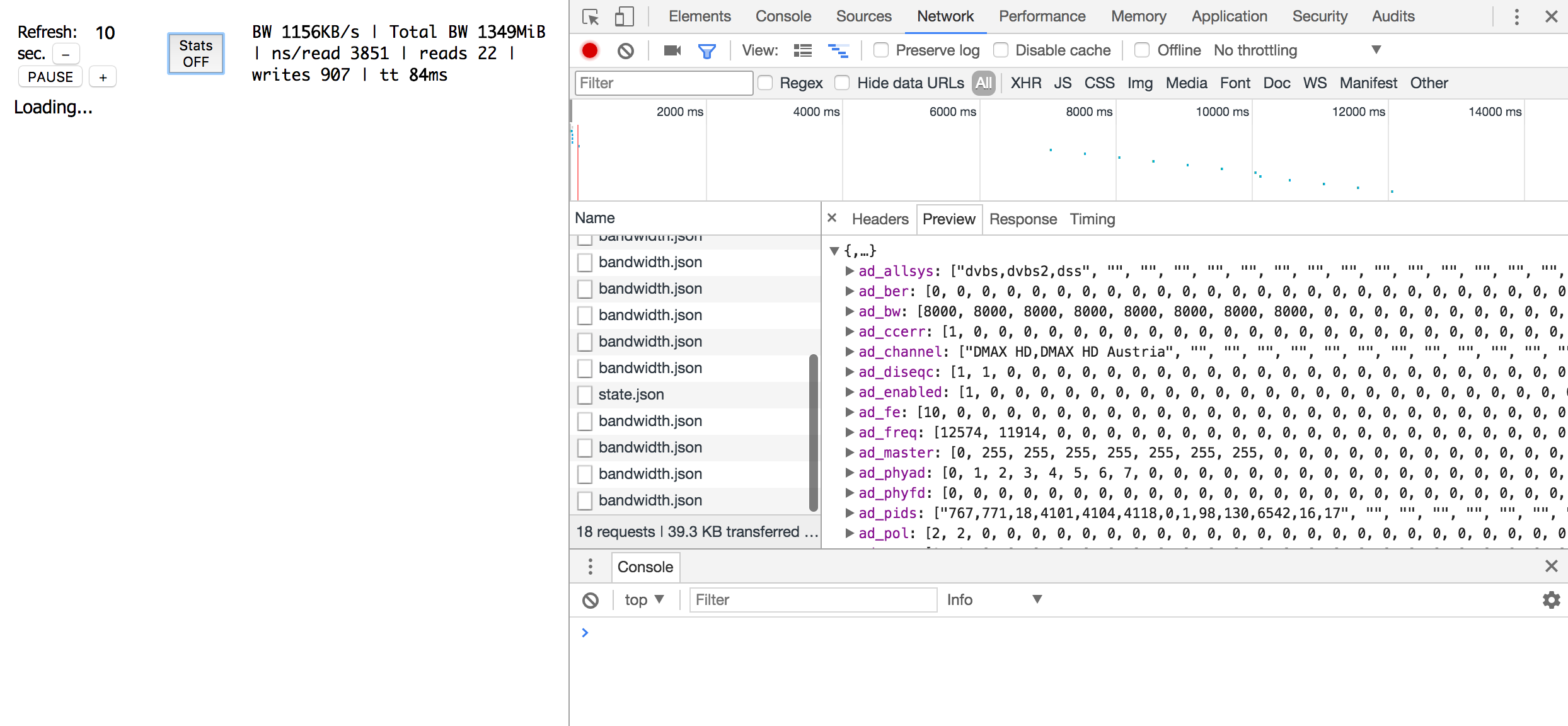Viewport: 1568px width, 726px height.
Task: Toggle the Offline mode checkbox
Action: pos(1141,50)
